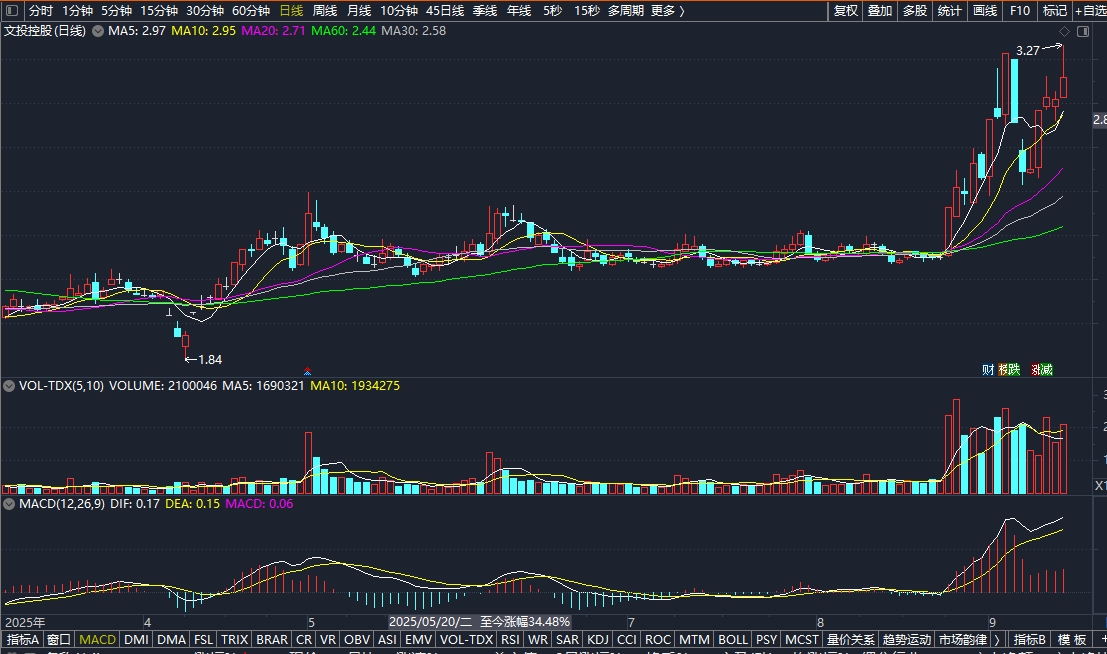Select the BRAR indicator tab

point(272,639)
